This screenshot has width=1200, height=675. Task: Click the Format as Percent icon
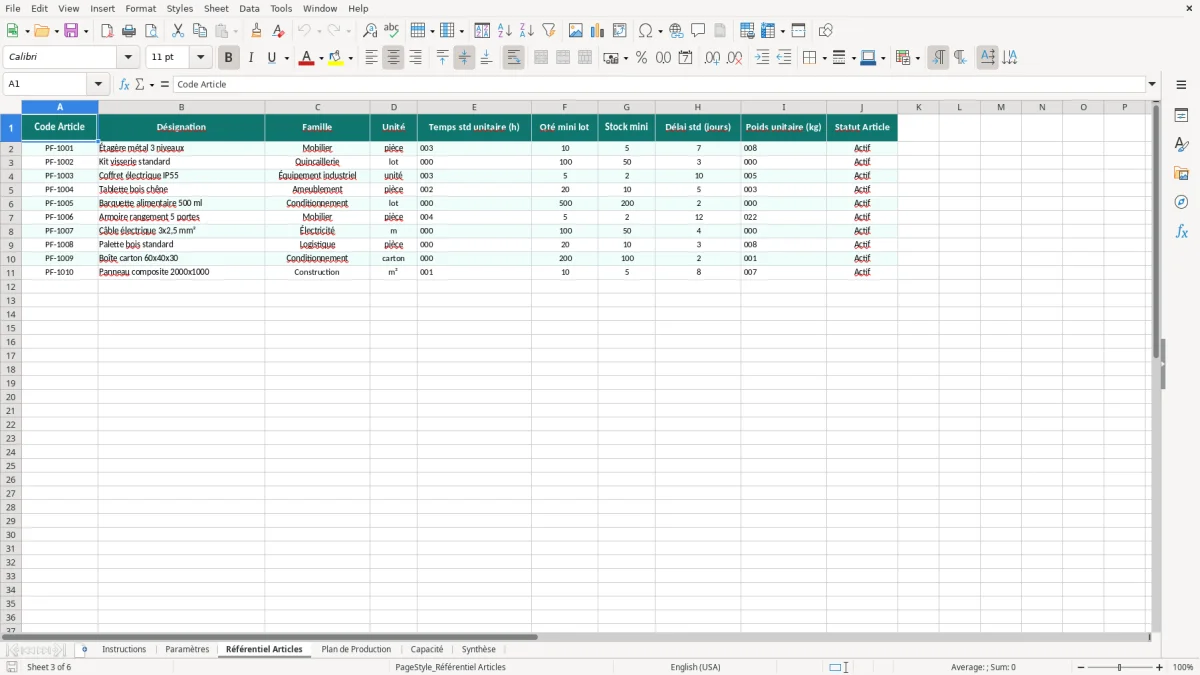(x=642, y=58)
